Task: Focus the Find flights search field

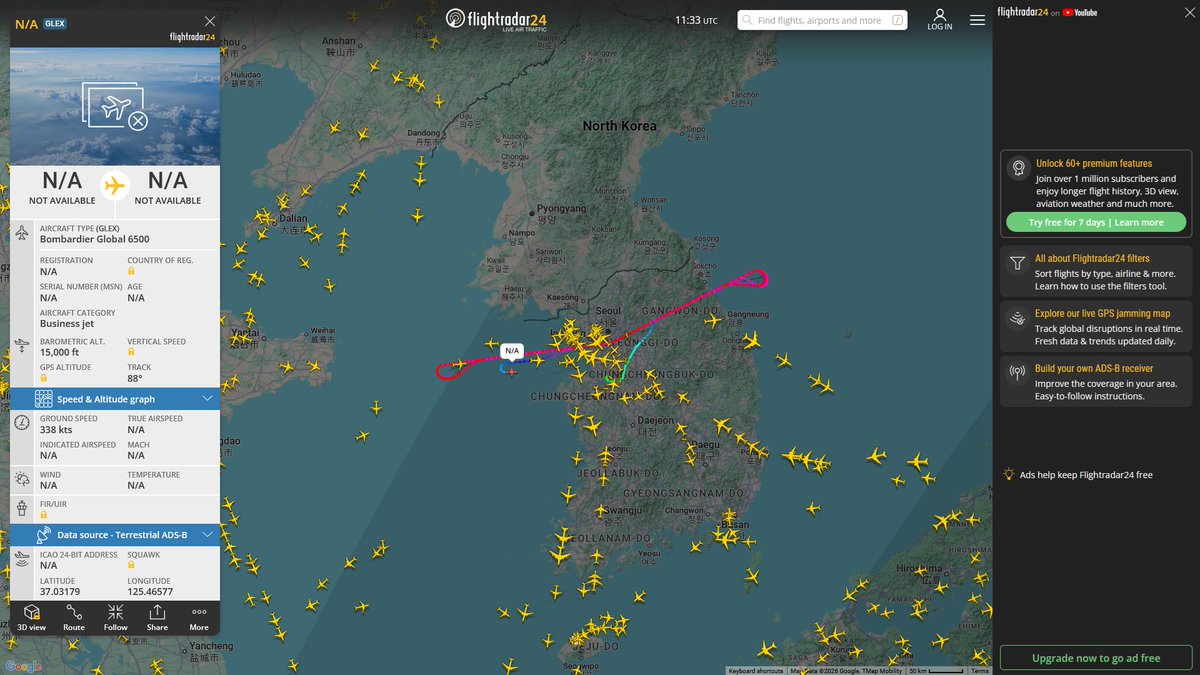Action: coord(823,20)
